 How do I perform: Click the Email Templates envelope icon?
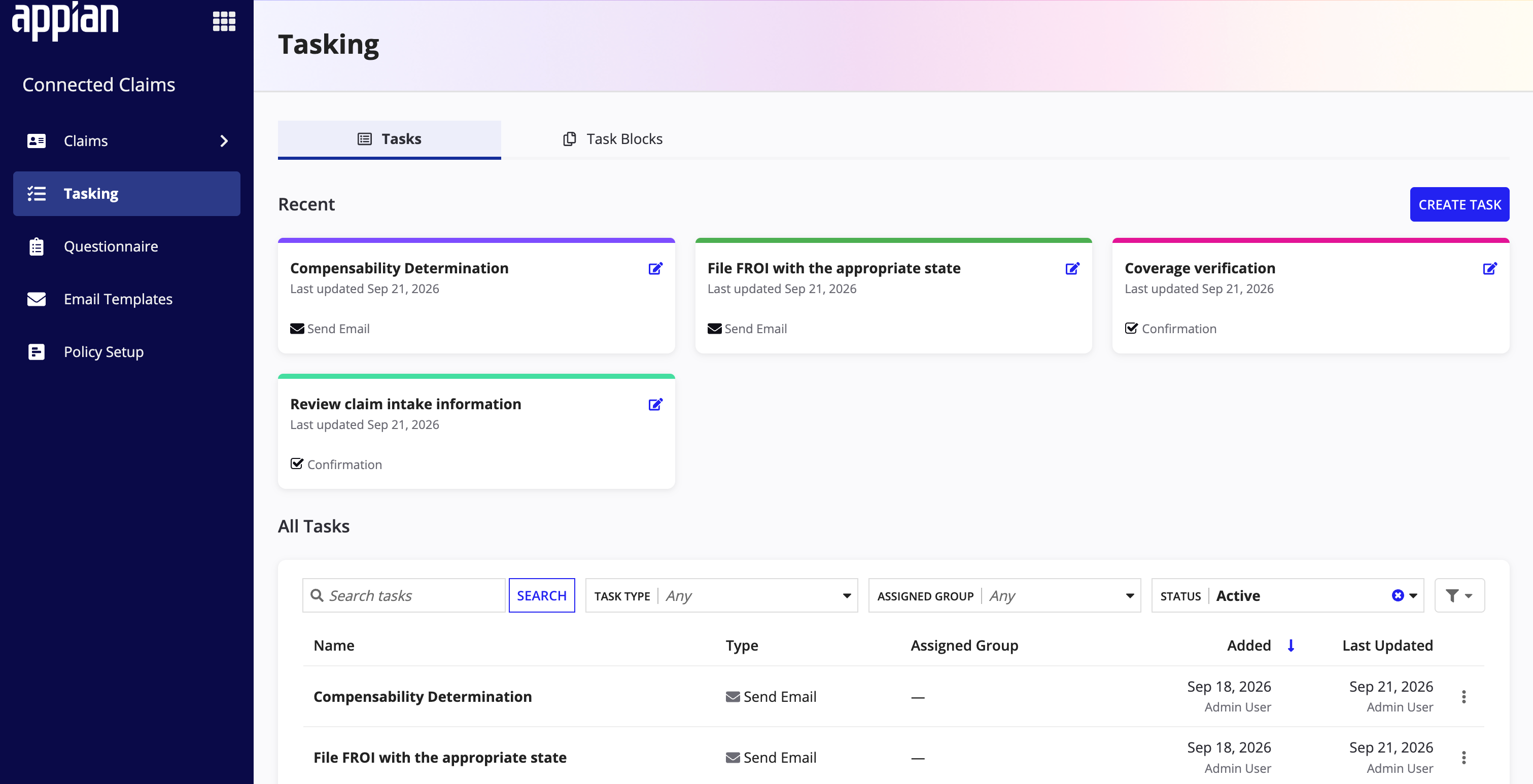point(37,299)
